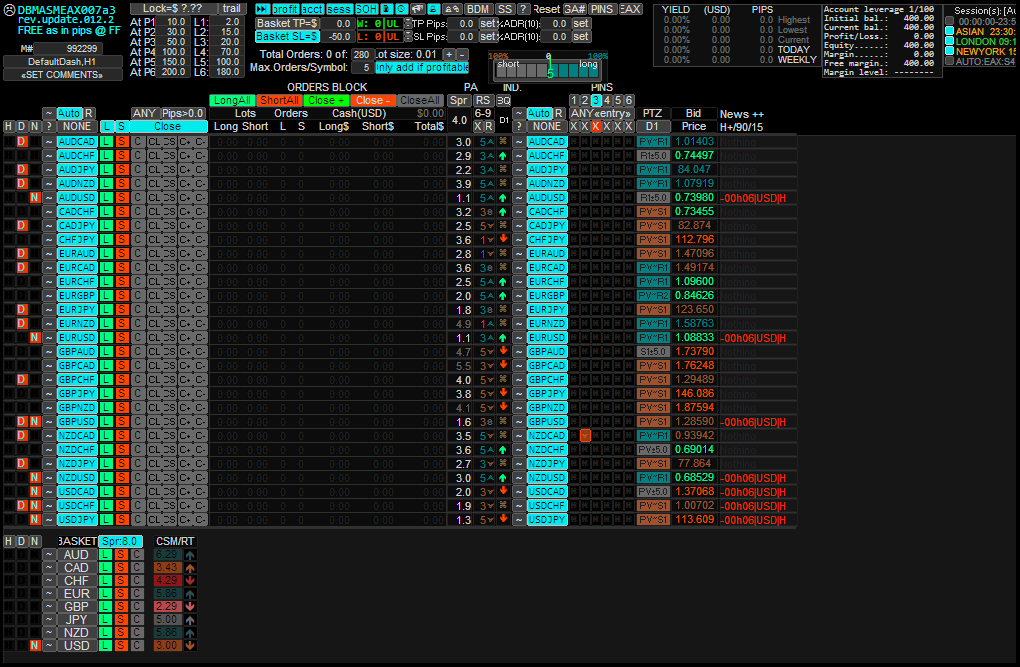The image size is (1020, 667).
Task: Open the BDM menu button
Action: tap(479, 9)
